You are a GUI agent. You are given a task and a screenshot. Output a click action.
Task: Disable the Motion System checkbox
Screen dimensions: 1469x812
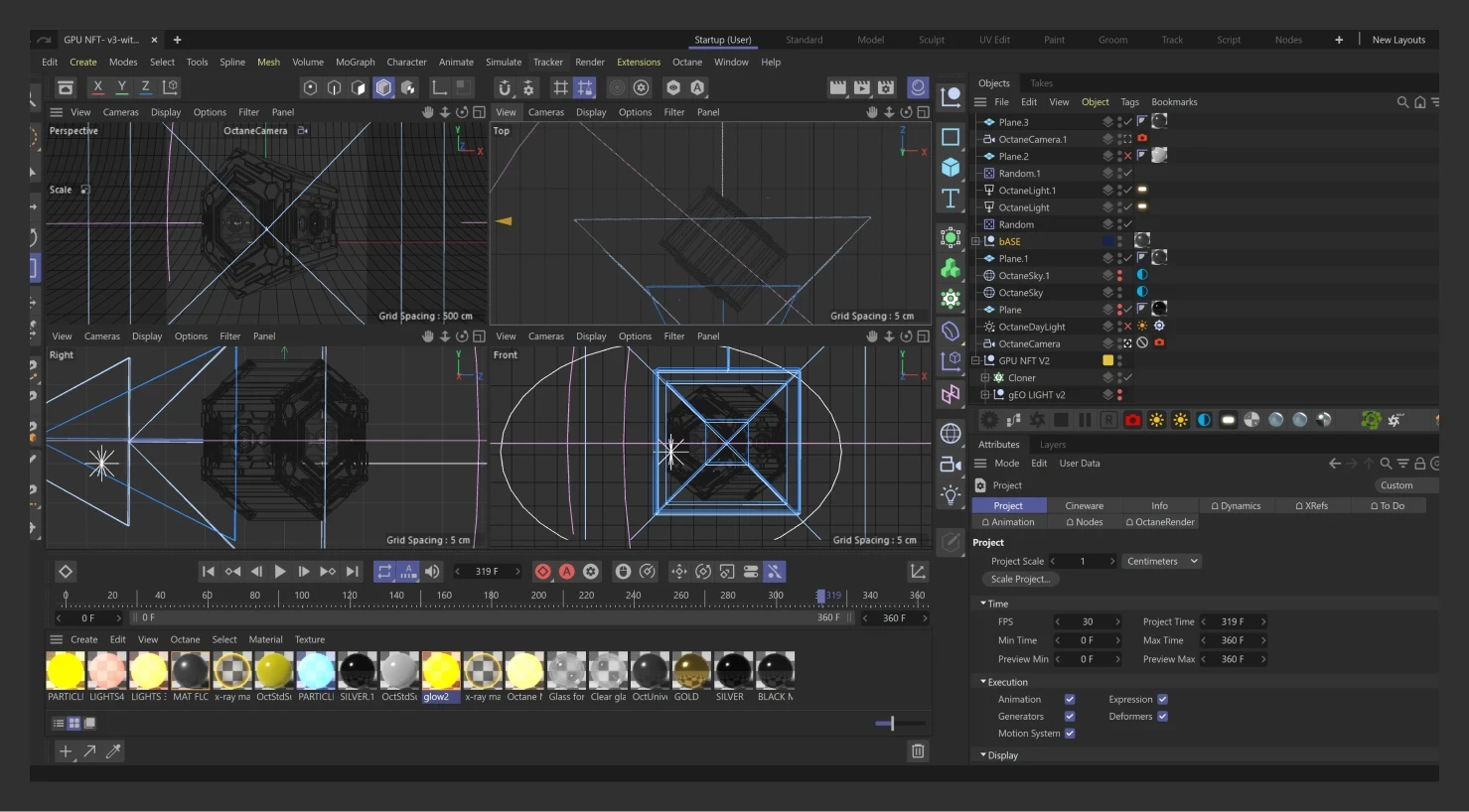point(1070,734)
